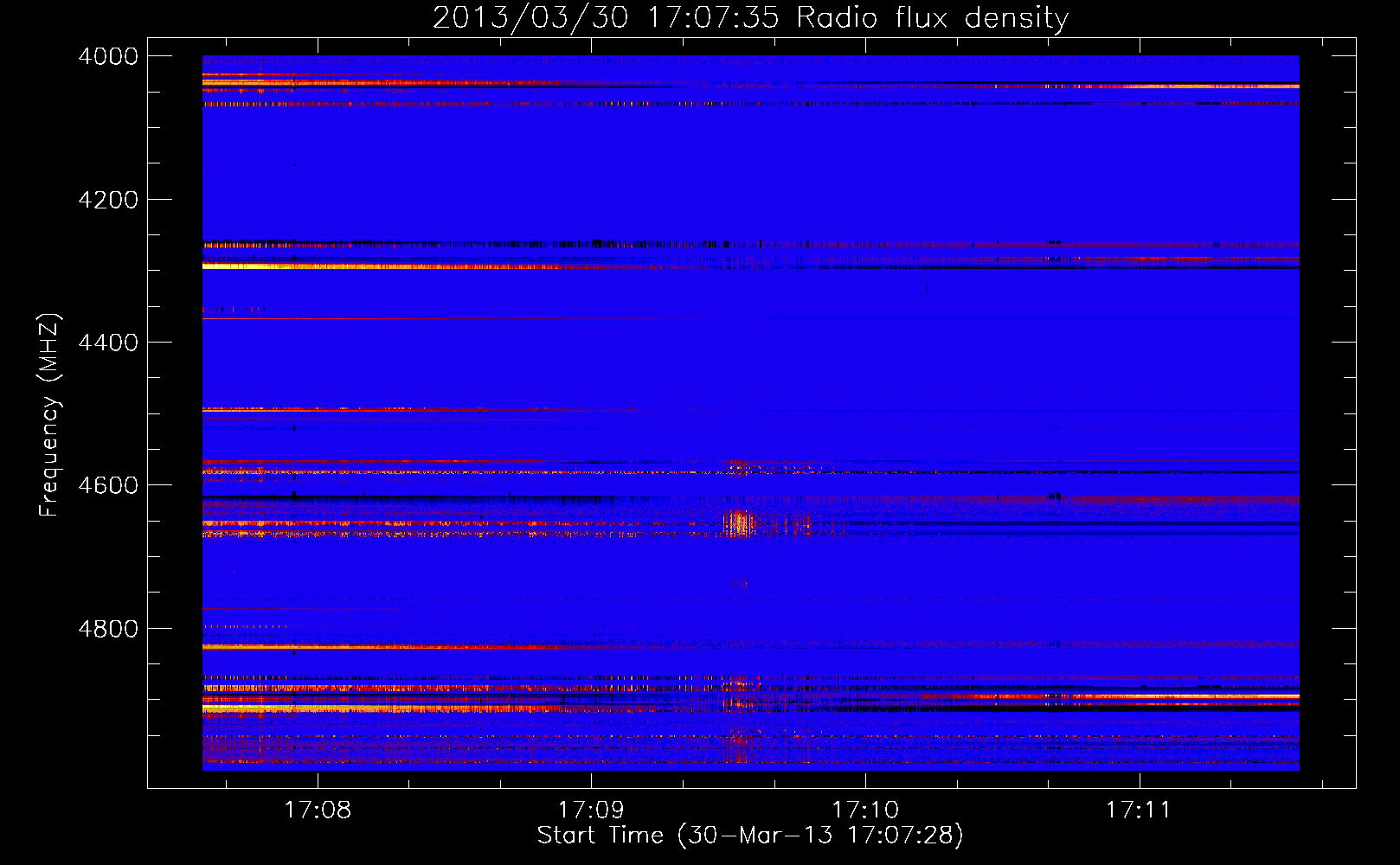The height and width of the screenshot is (865, 1400).
Task: Select the 4000 frequency tick label
Action: 108,56
